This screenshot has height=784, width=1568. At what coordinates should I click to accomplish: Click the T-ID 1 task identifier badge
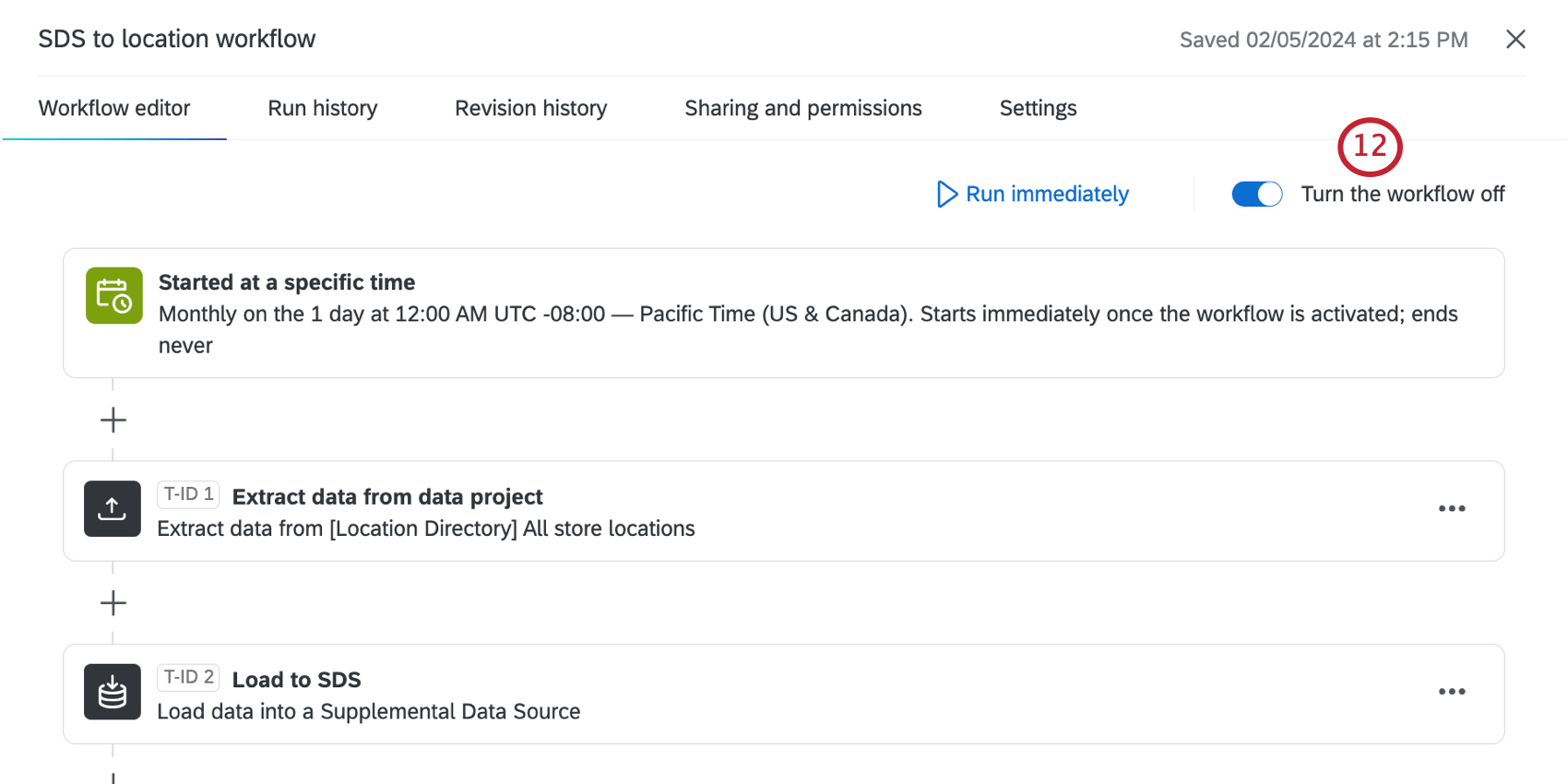tap(188, 494)
